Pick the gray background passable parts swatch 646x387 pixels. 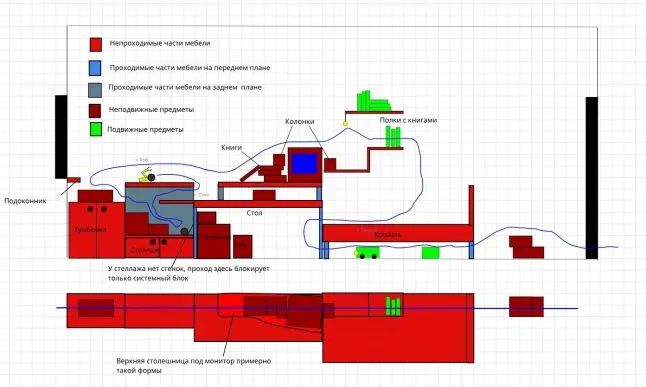(x=95, y=90)
